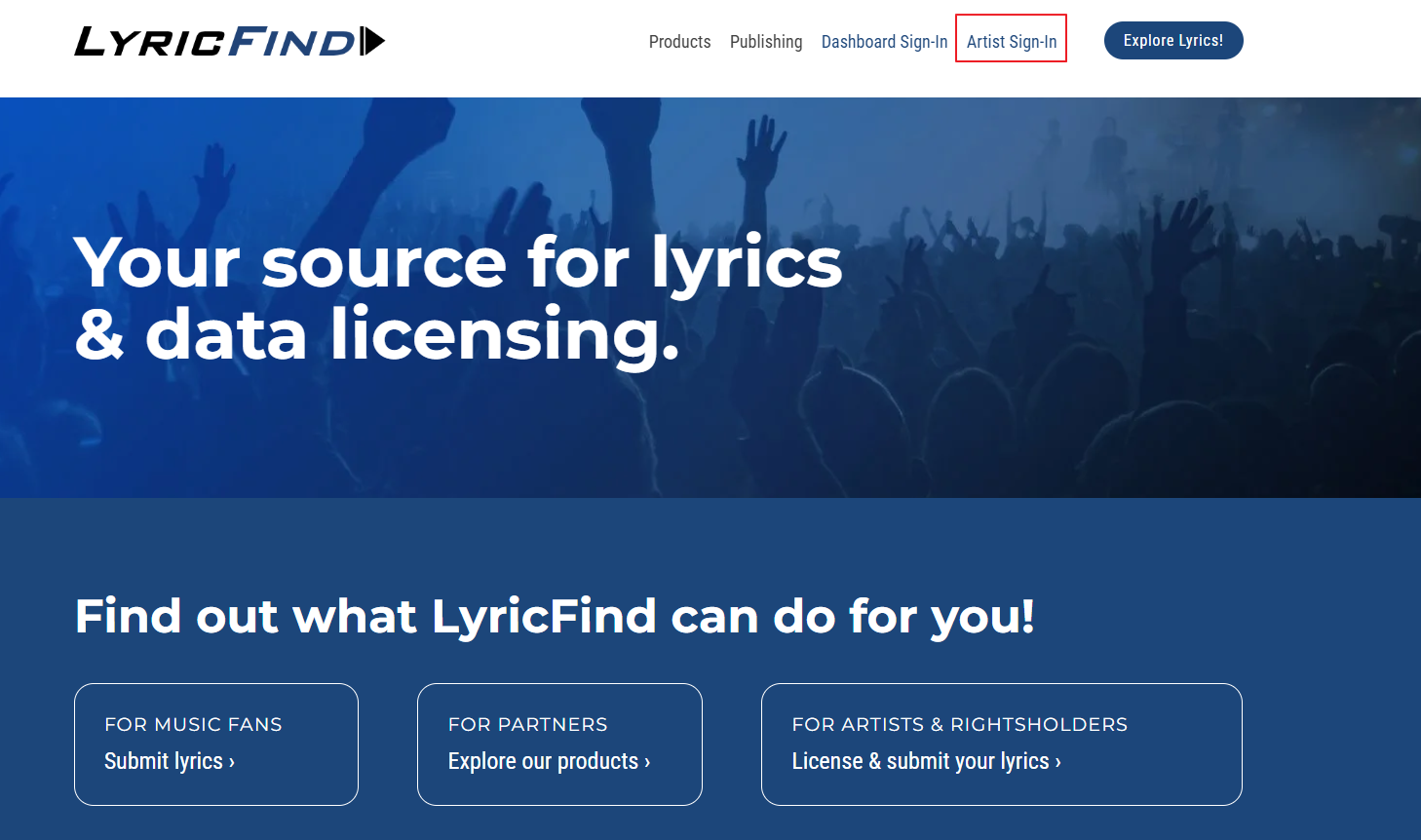Go to Dashboard Sign-In
This screenshot has width=1421, height=840.
click(885, 42)
